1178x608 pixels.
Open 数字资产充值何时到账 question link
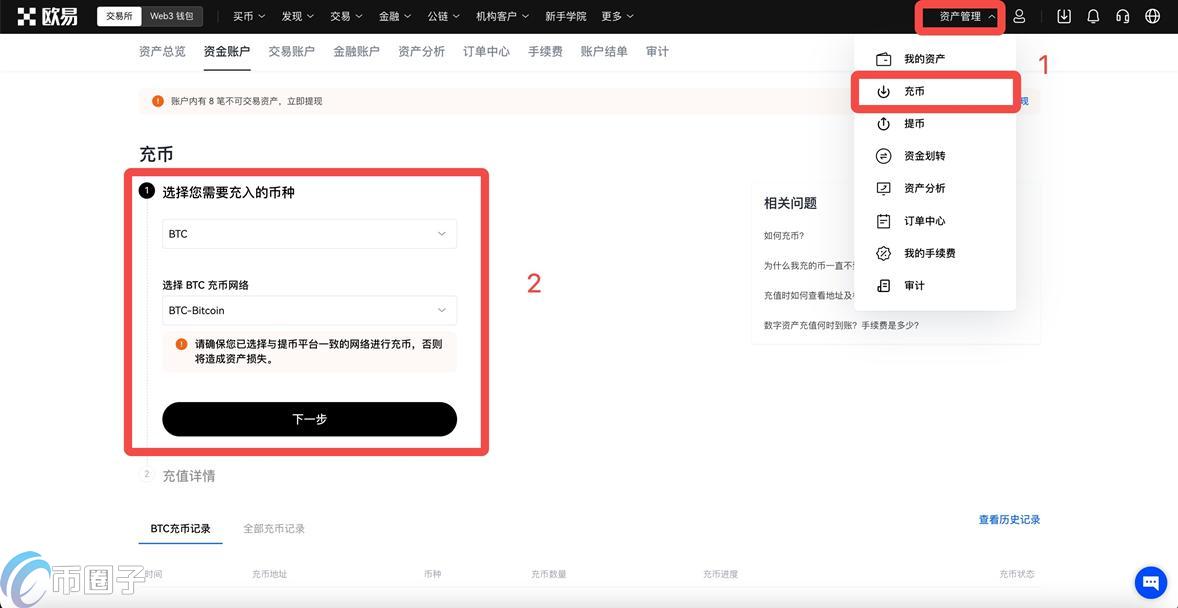click(841, 325)
